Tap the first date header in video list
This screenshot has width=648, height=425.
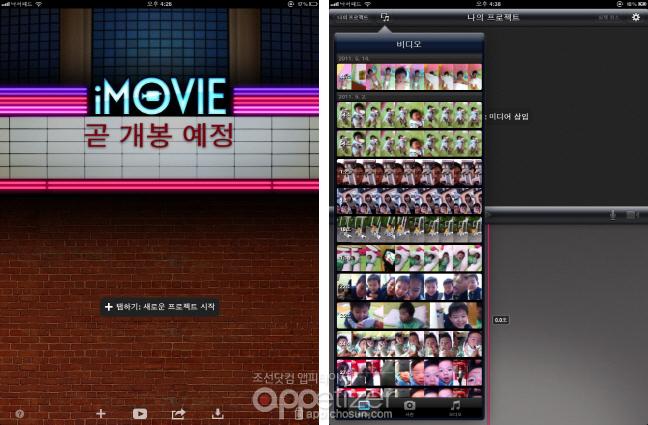354,58
